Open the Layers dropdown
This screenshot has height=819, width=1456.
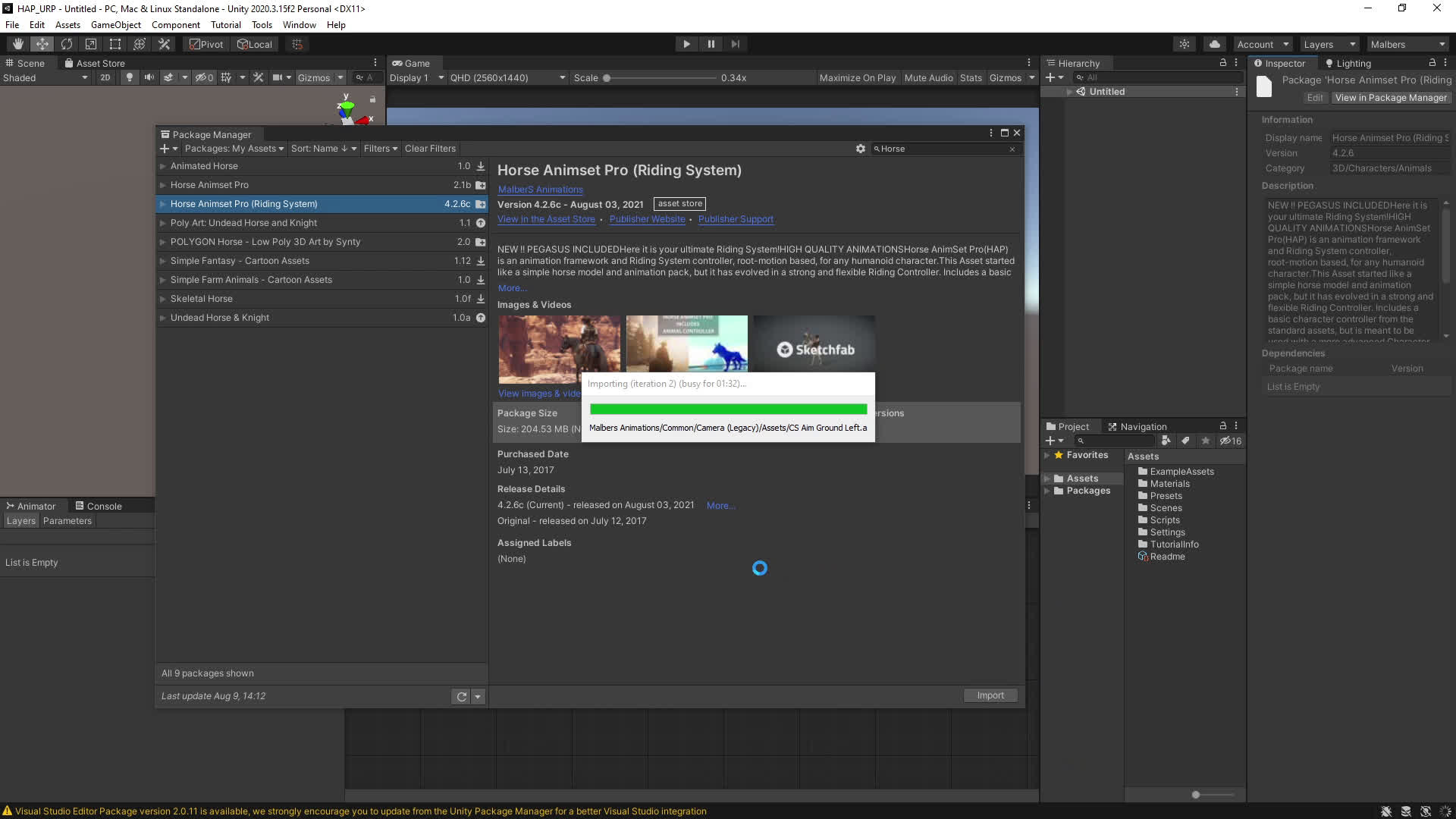click(x=1329, y=44)
